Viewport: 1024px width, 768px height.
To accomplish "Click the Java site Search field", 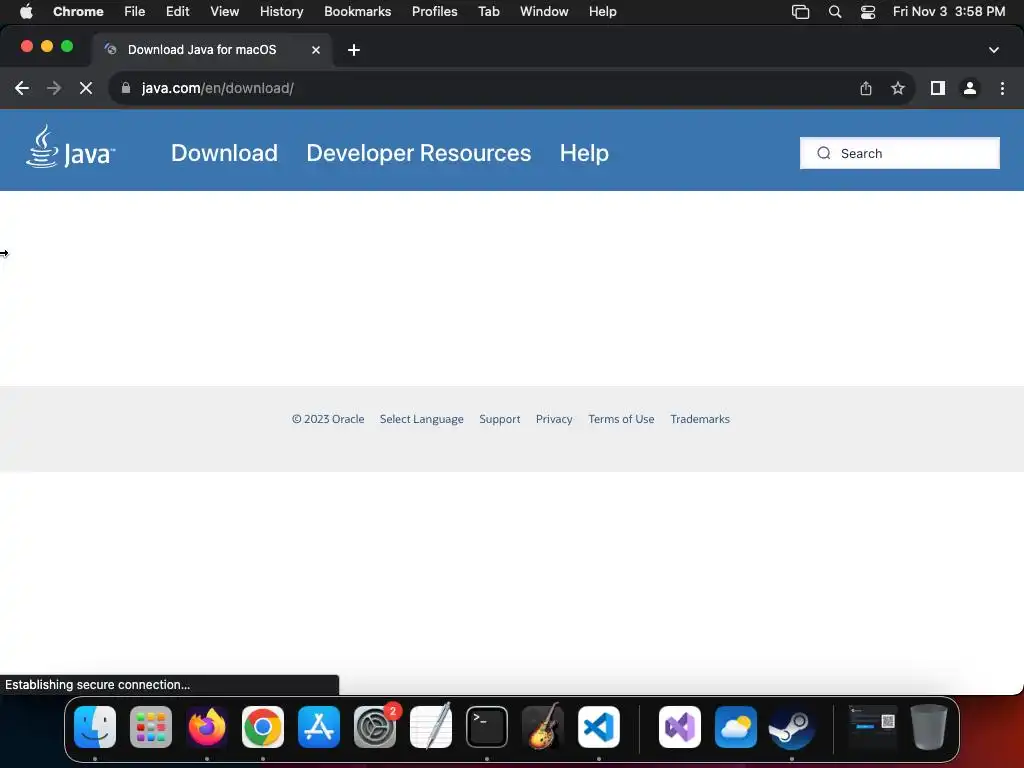I will point(899,153).
